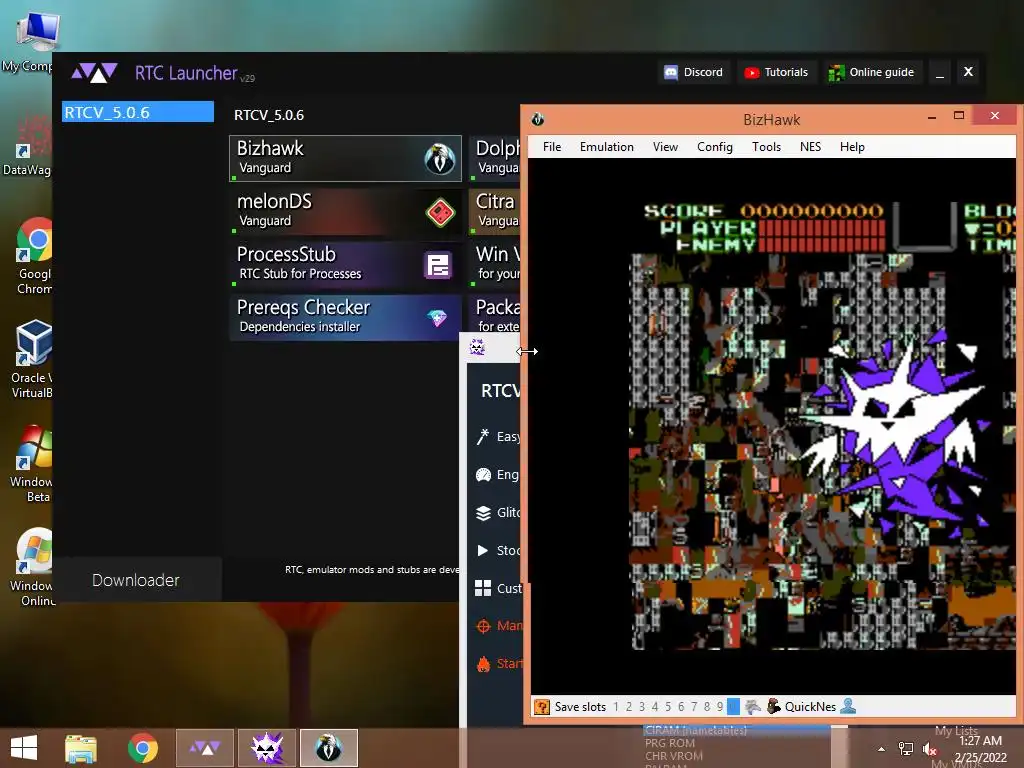The height and width of the screenshot is (768, 1024).
Task: Open Prereqs Checker dependencies installer
Action: (x=345, y=317)
